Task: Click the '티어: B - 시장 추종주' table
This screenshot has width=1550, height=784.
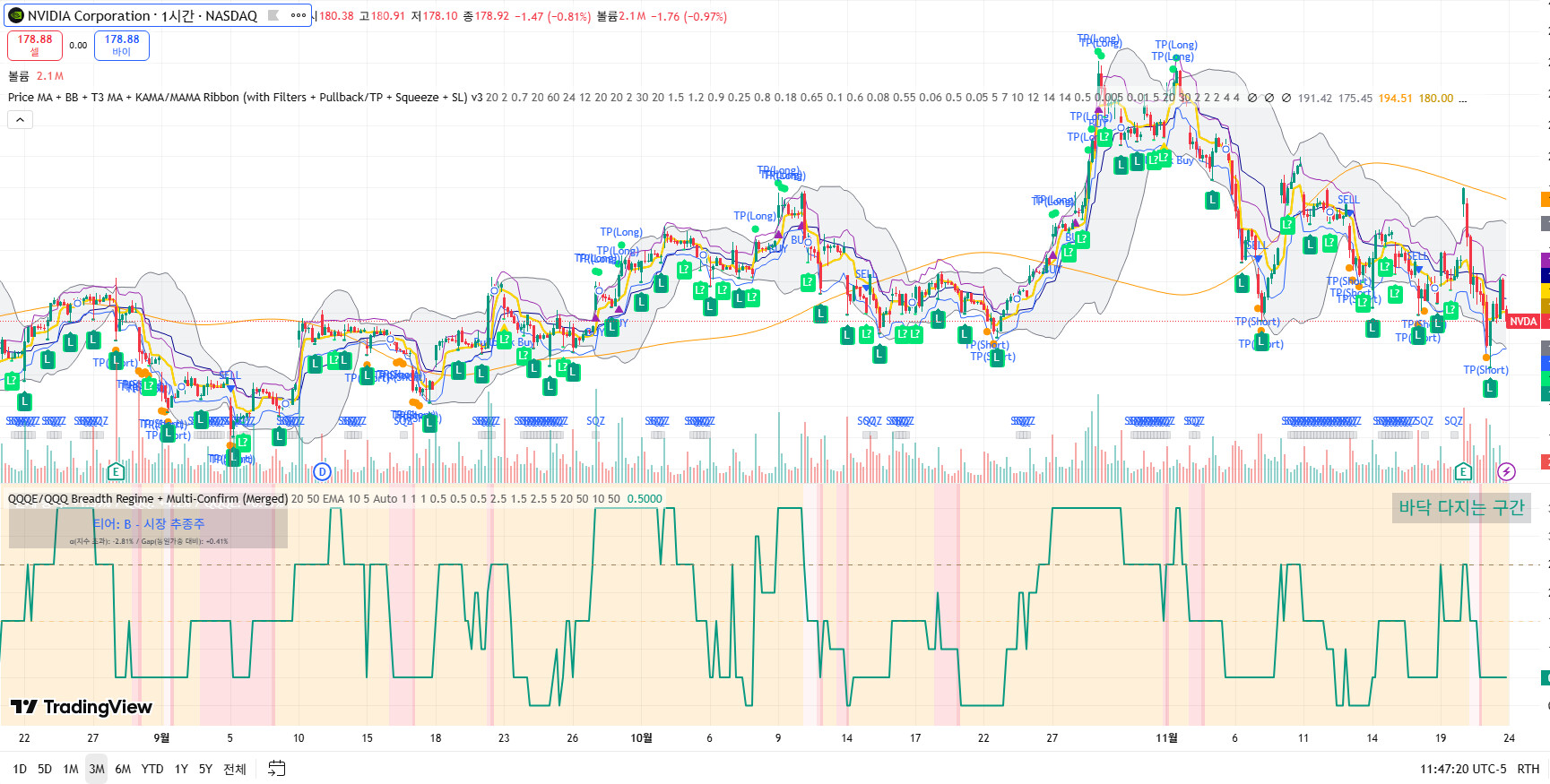Action: tap(148, 529)
